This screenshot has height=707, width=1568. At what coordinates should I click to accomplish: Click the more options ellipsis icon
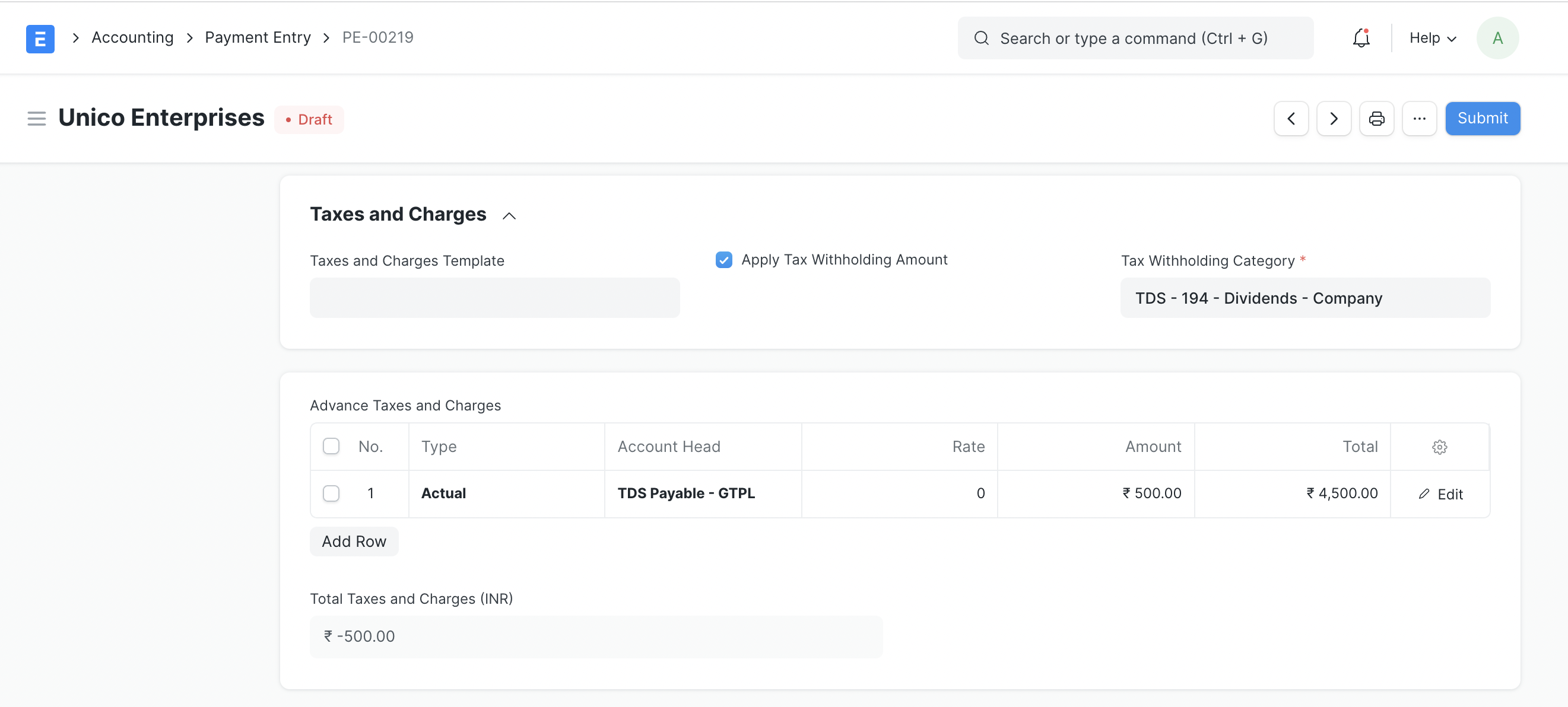[1419, 118]
